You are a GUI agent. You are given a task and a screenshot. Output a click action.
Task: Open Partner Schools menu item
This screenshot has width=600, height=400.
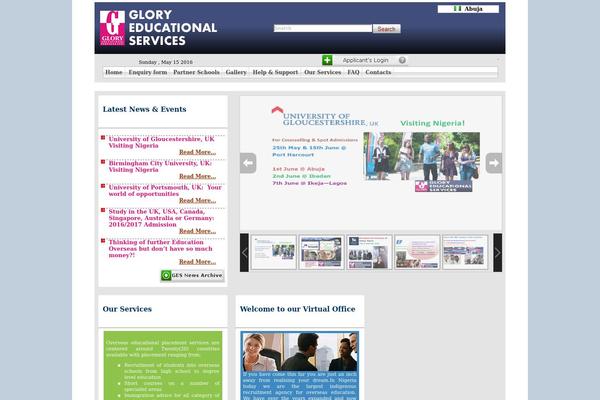coord(196,72)
